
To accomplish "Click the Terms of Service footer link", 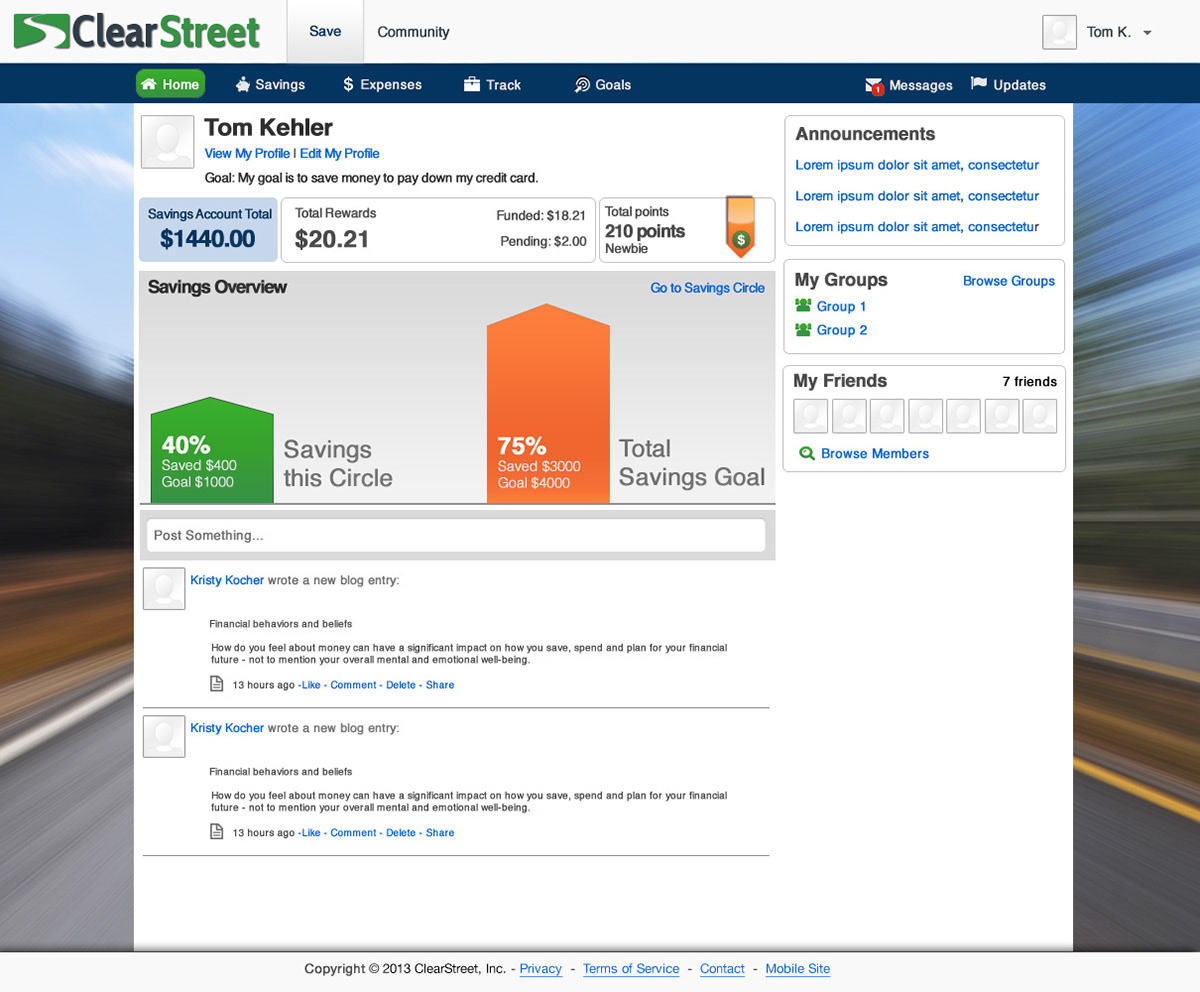I will click(631, 969).
